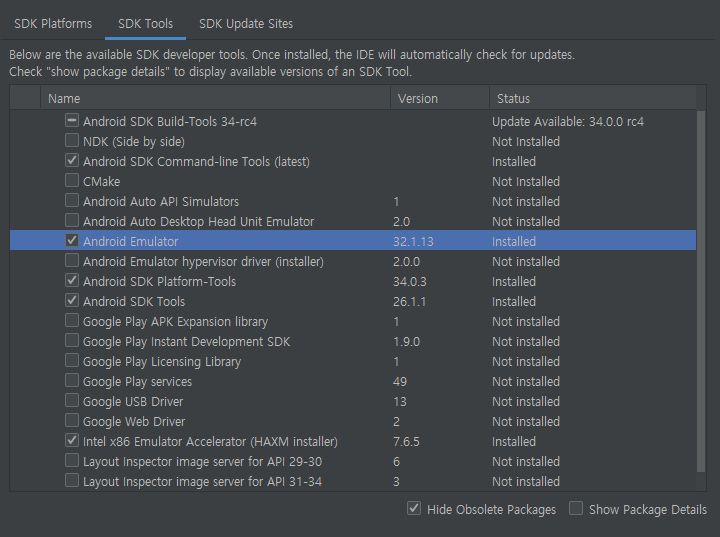Viewport: 720px width, 537px height.
Task: Check Layout Inspector server for API 31-34
Action: pos(72,480)
